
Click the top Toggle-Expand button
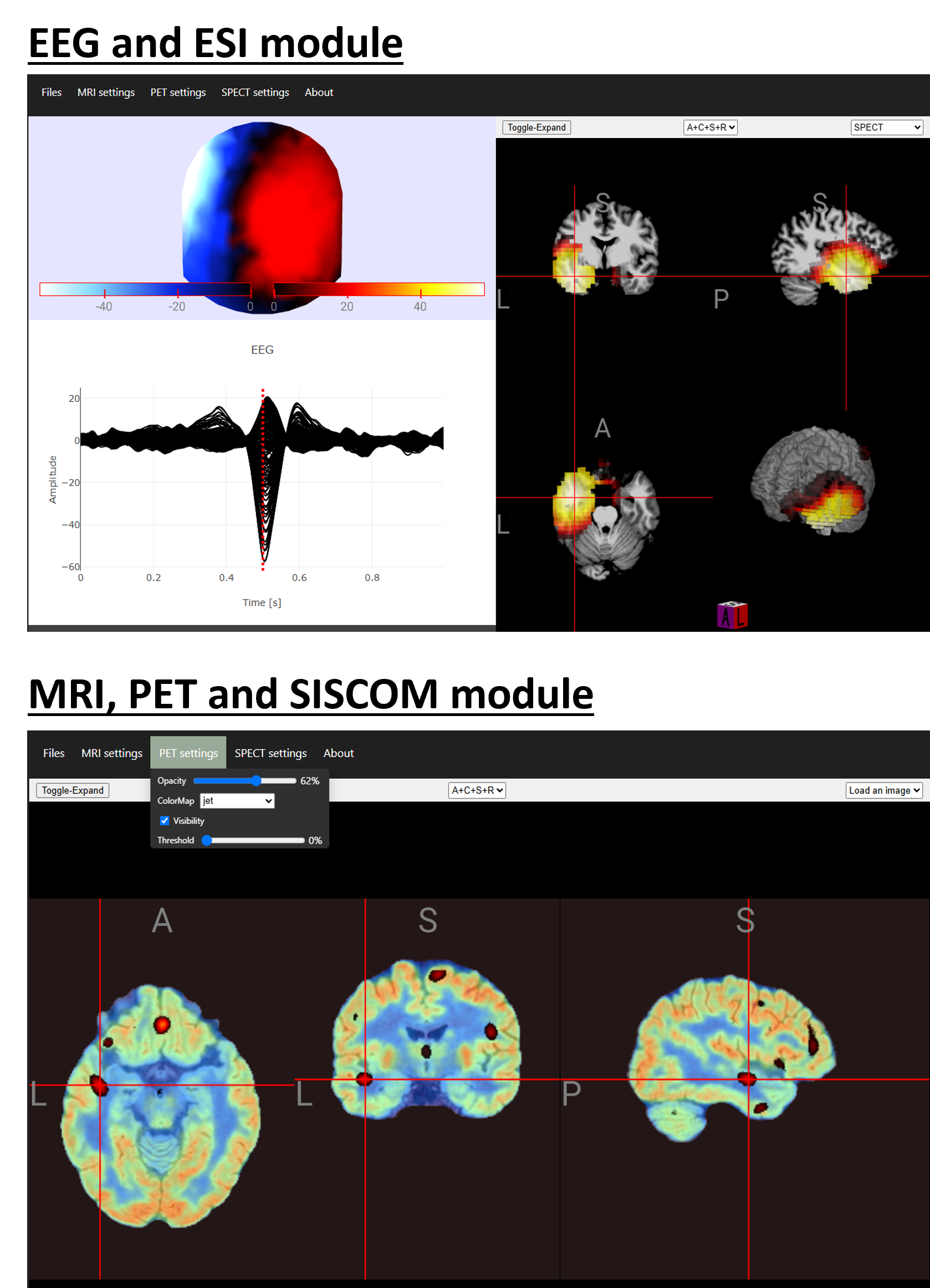[536, 127]
